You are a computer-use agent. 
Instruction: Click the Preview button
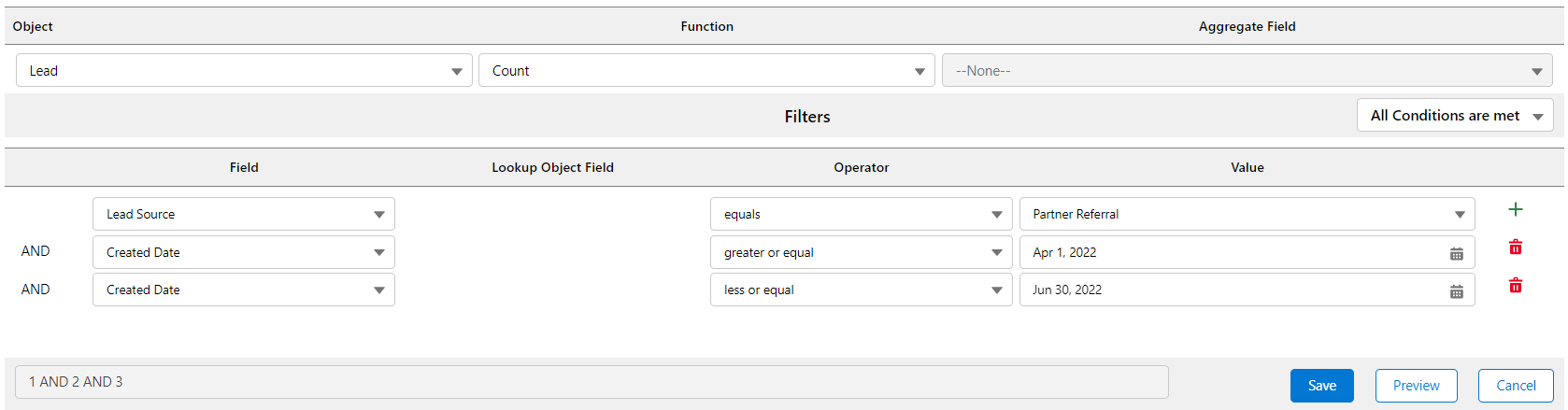[x=1416, y=386]
